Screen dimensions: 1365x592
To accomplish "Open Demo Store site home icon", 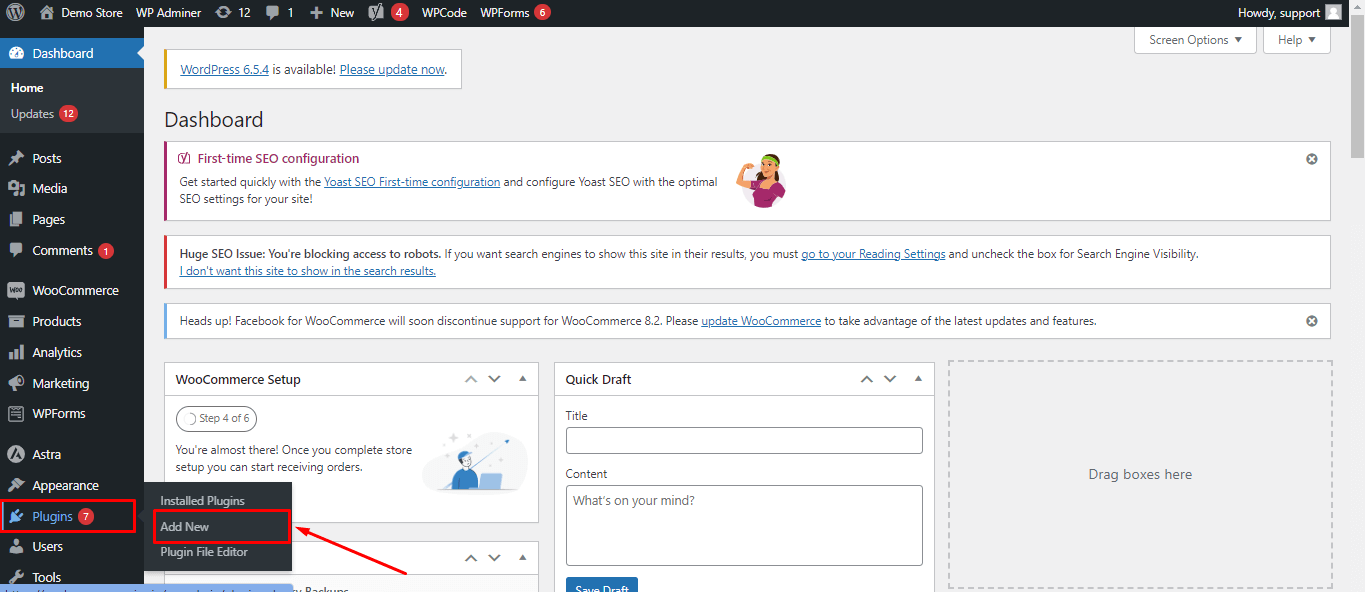I will pos(47,13).
